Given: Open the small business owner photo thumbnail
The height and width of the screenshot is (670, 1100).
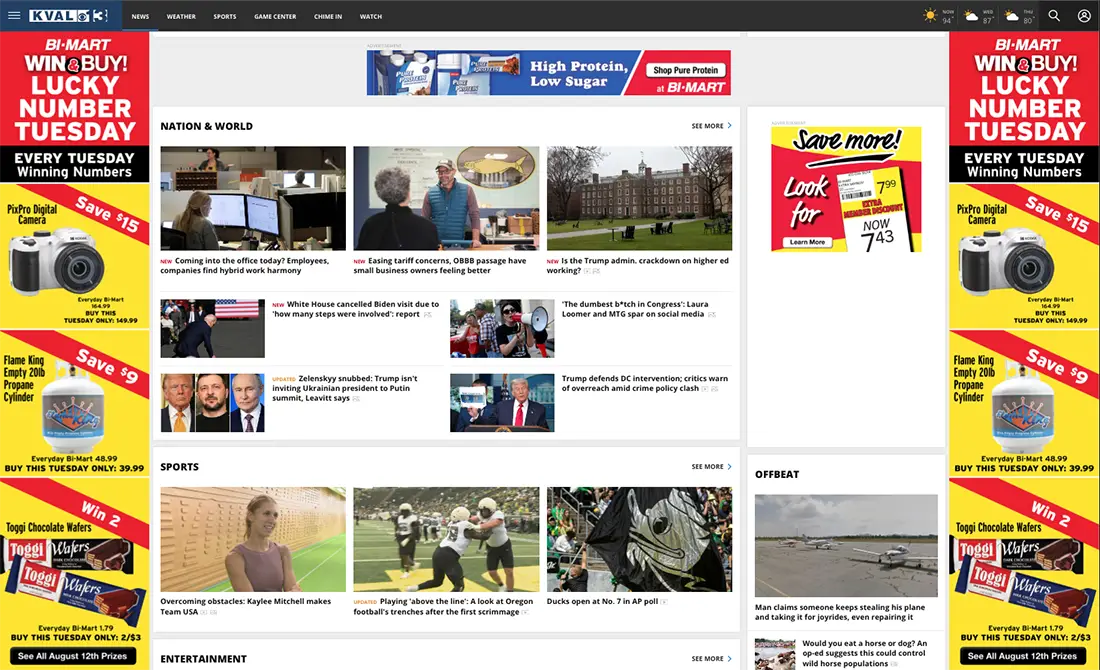Looking at the screenshot, I should point(446,198).
